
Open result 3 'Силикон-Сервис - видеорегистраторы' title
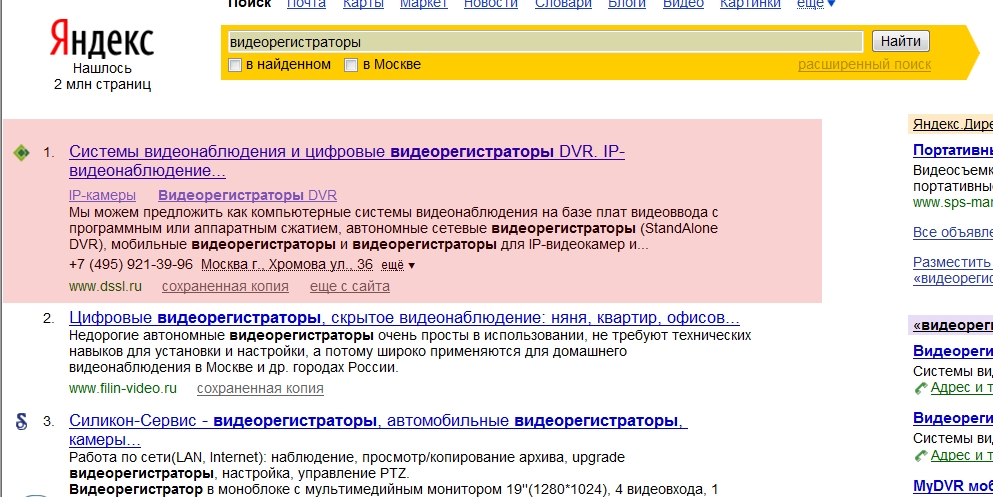(x=378, y=430)
